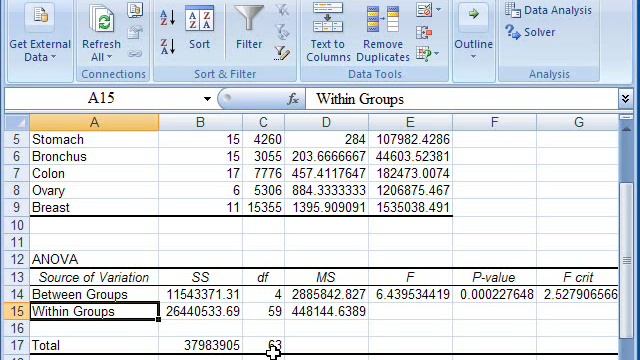
Task: Click Refresh All icon
Action: point(101,19)
